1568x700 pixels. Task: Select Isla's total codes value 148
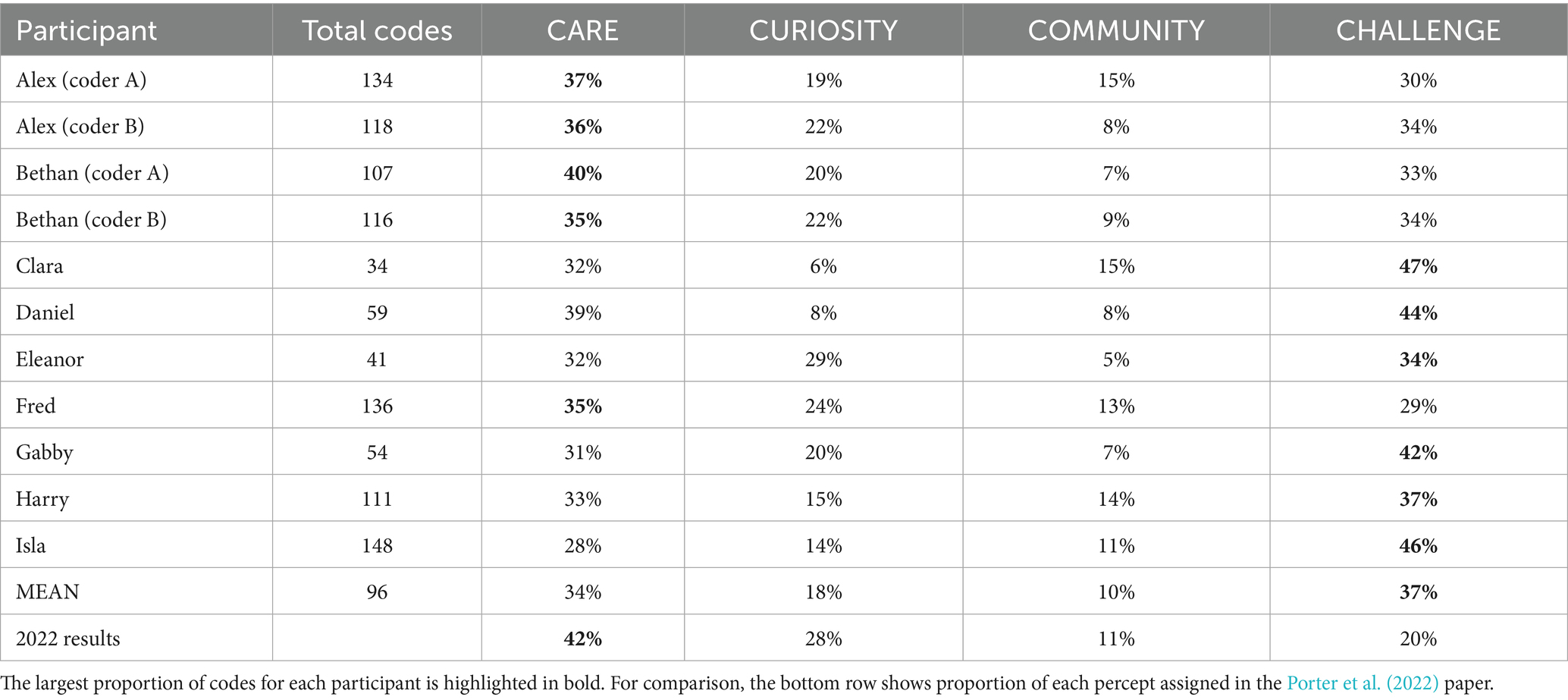pyautogui.click(x=377, y=545)
